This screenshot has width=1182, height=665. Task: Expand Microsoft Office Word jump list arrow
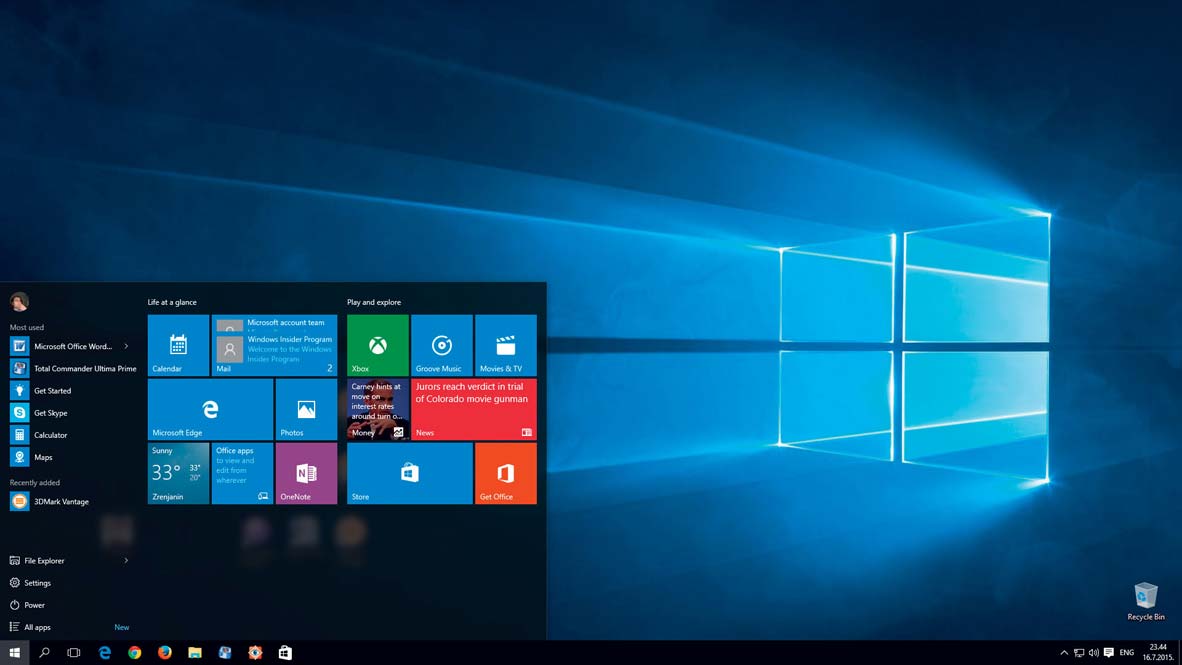coord(126,346)
